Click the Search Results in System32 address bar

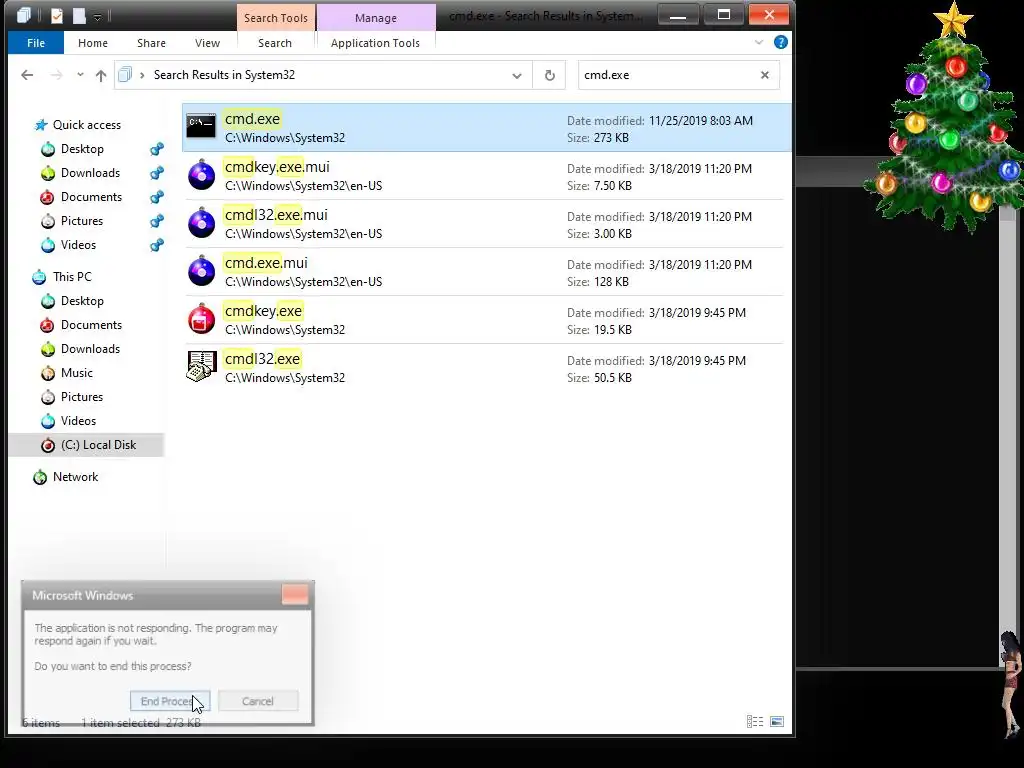323,75
